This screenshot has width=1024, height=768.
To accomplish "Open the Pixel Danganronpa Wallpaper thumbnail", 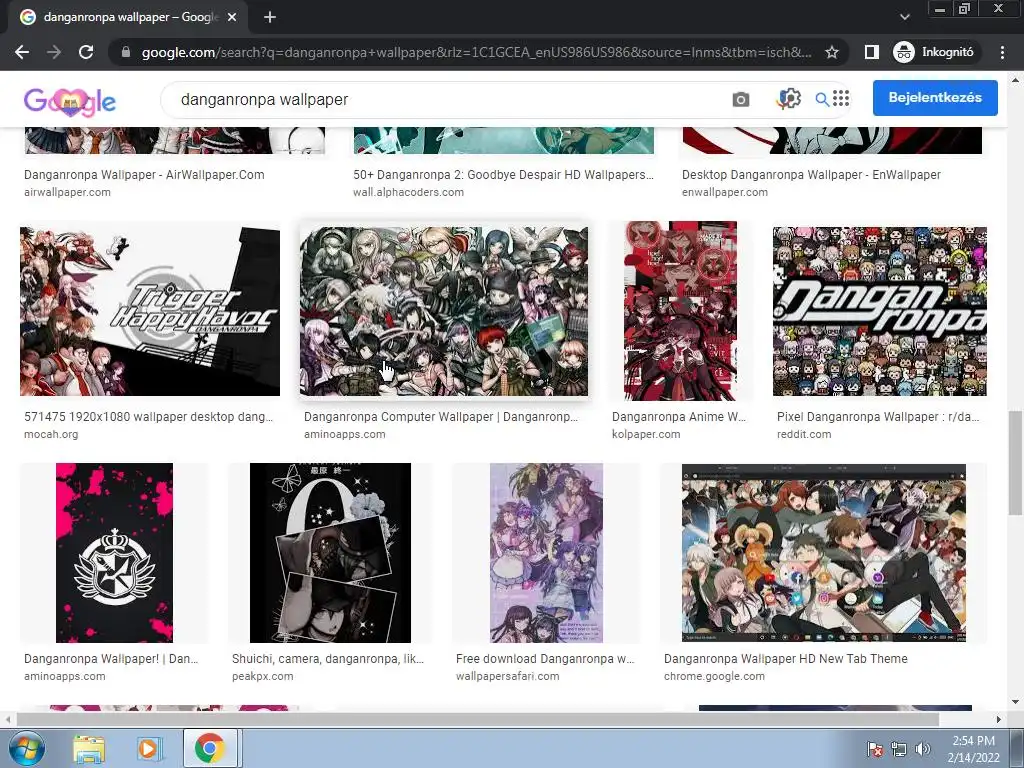I will [880, 312].
